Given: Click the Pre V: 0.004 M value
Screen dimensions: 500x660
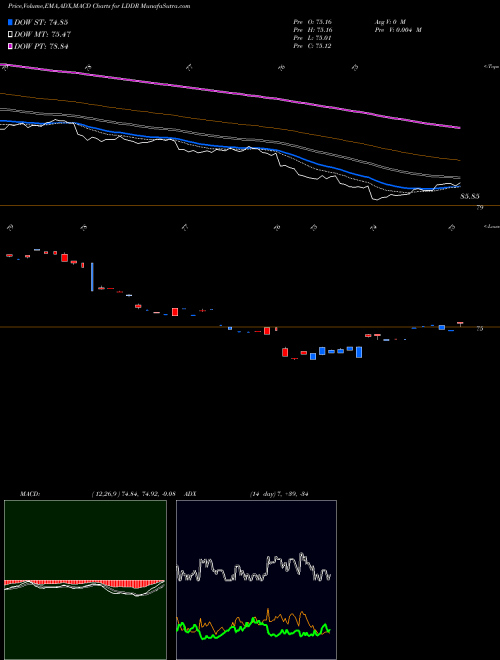Looking at the screenshot, I should [397, 30].
